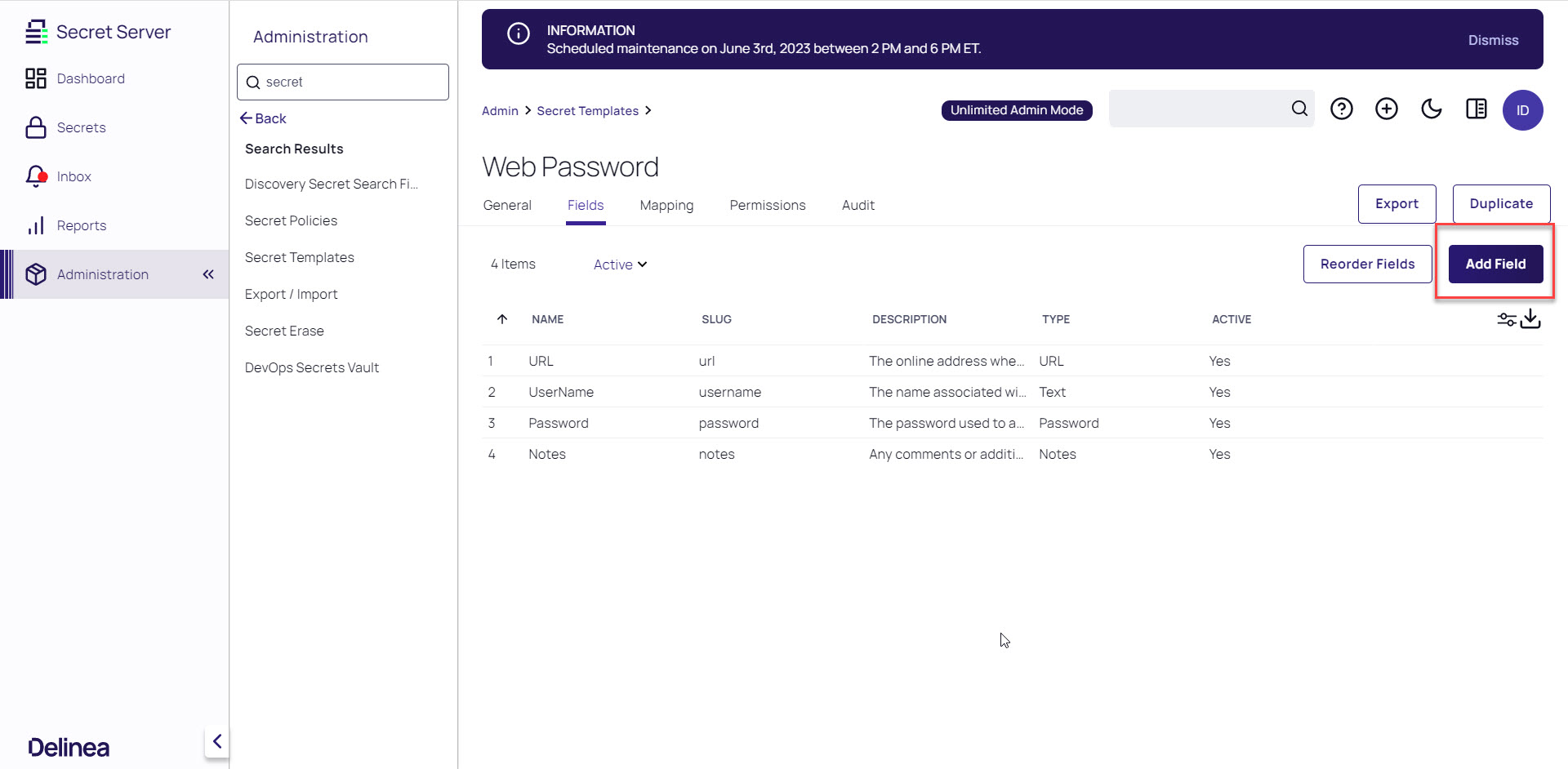Open Secret Policies search result
The image size is (1568, 769).
point(291,220)
